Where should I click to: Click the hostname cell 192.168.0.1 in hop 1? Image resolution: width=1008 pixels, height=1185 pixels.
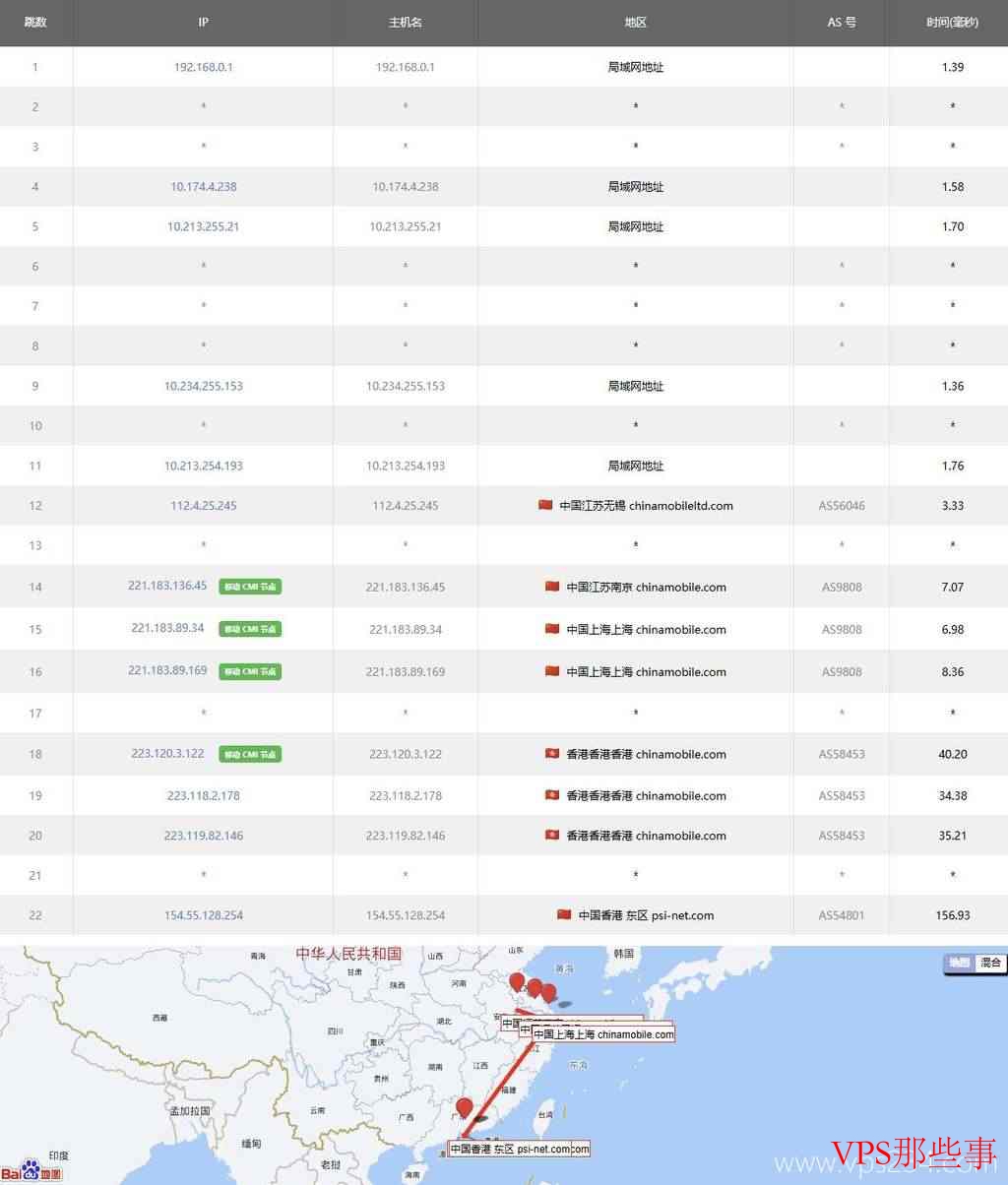[405, 67]
